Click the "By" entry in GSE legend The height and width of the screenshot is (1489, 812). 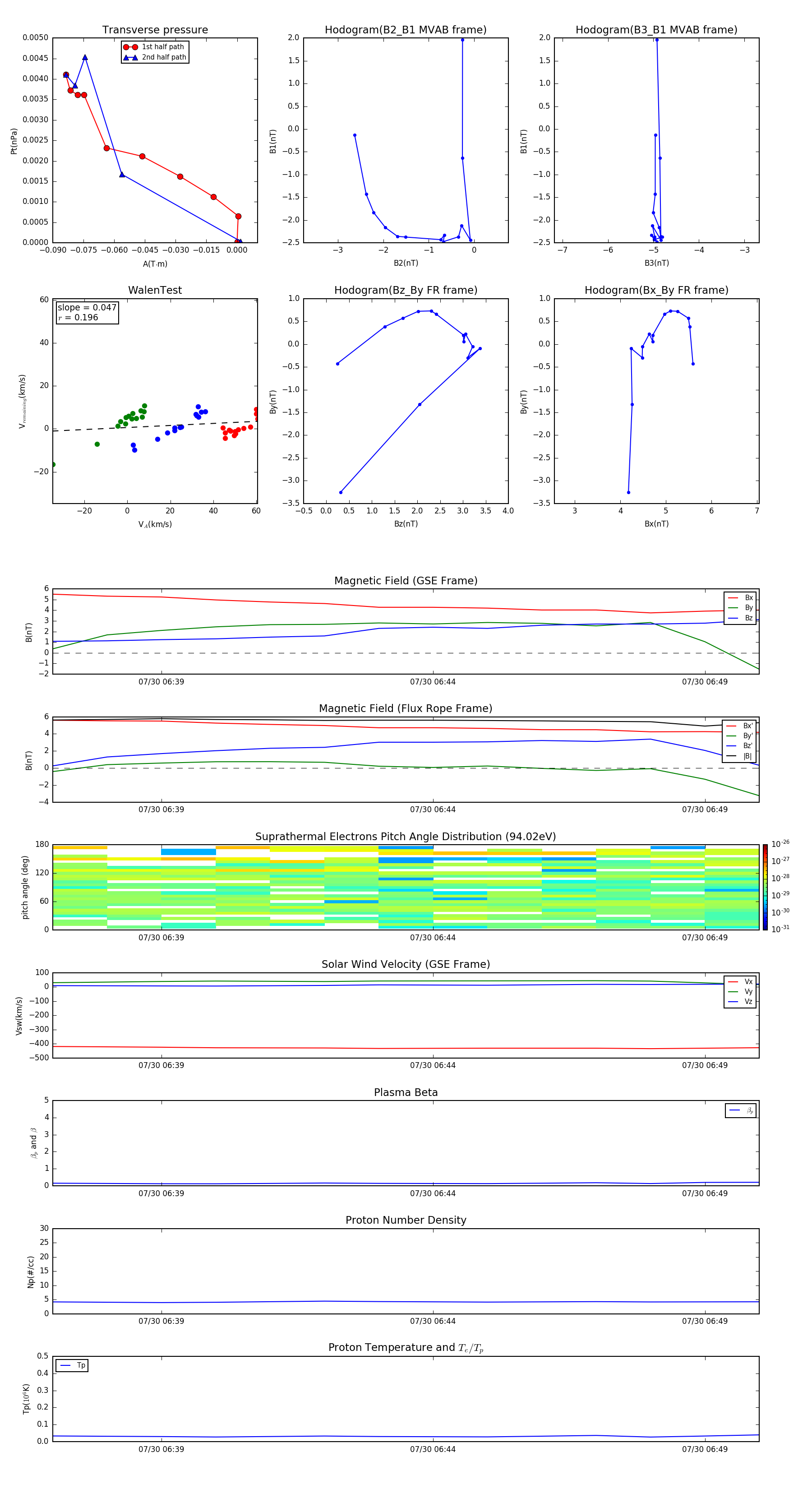(x=741, y=608)
